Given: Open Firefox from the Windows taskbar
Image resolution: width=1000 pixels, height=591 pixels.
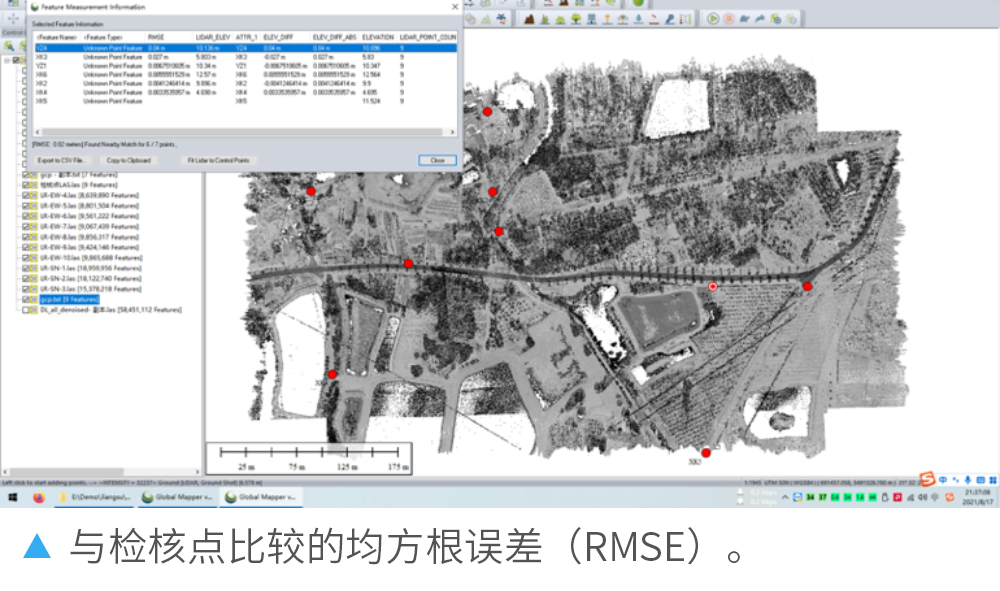Looking at the screenshot, I should click(38, 496).
